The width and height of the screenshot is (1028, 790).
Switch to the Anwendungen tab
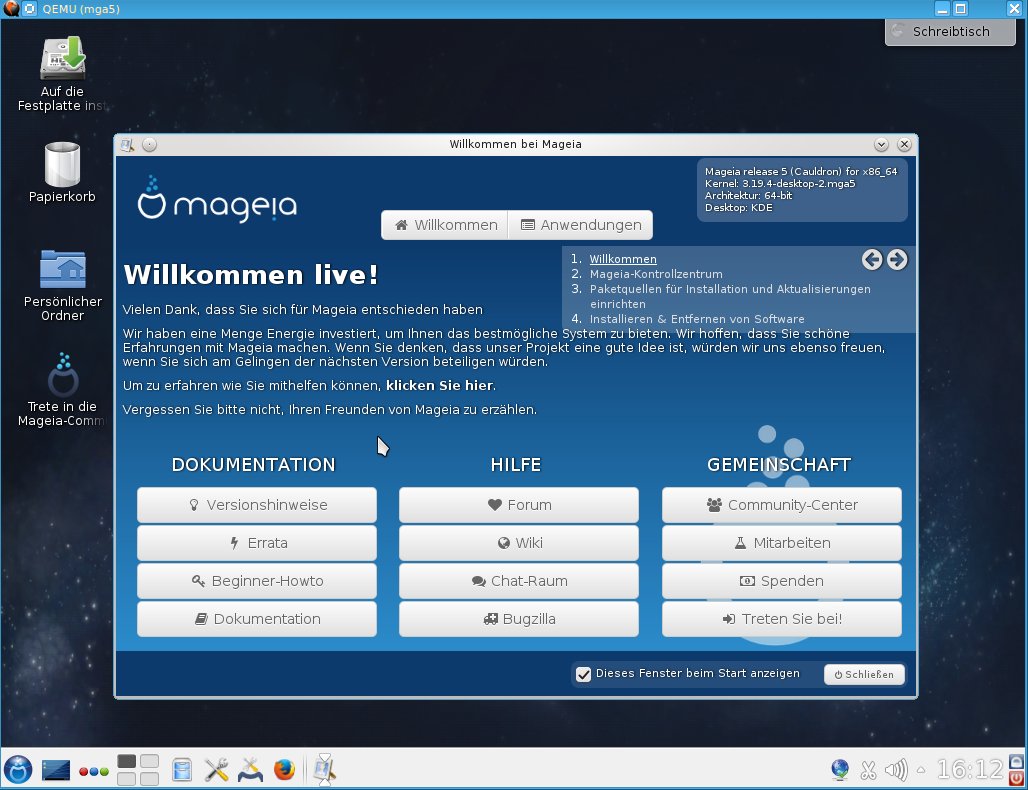point(580,225)
